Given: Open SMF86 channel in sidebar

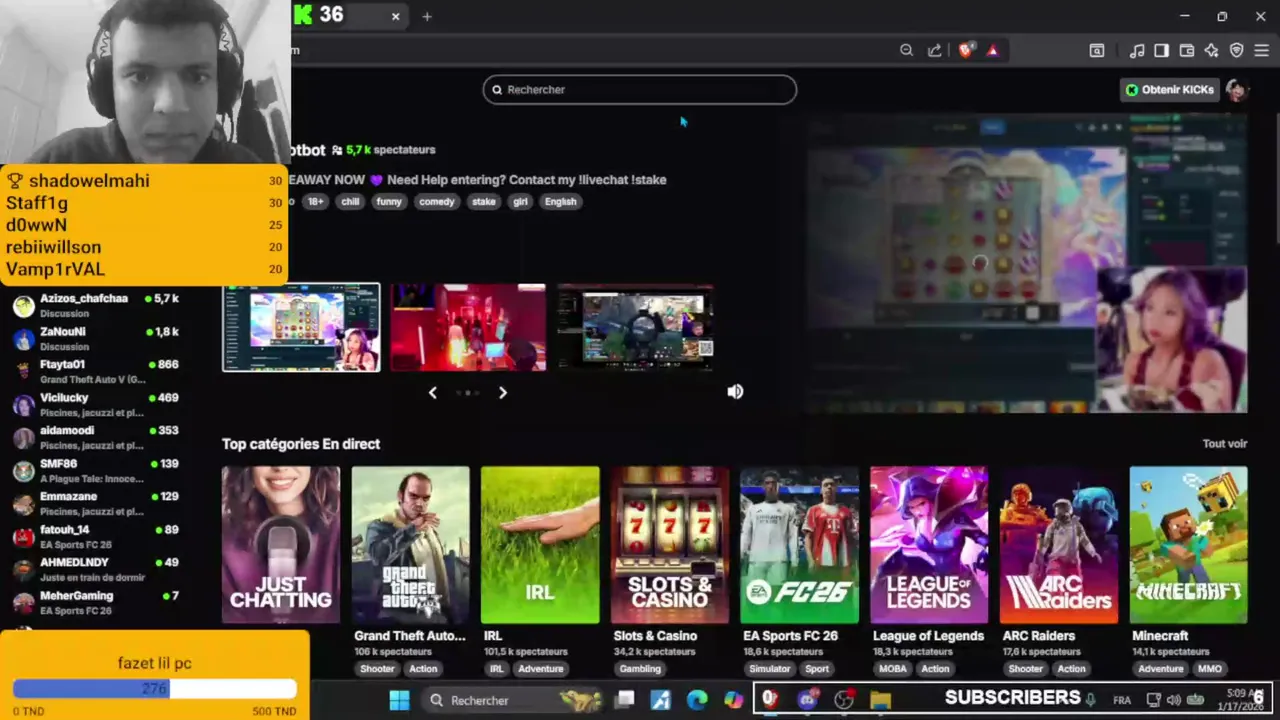Looking at the screenshot, I should coord(95,470).
